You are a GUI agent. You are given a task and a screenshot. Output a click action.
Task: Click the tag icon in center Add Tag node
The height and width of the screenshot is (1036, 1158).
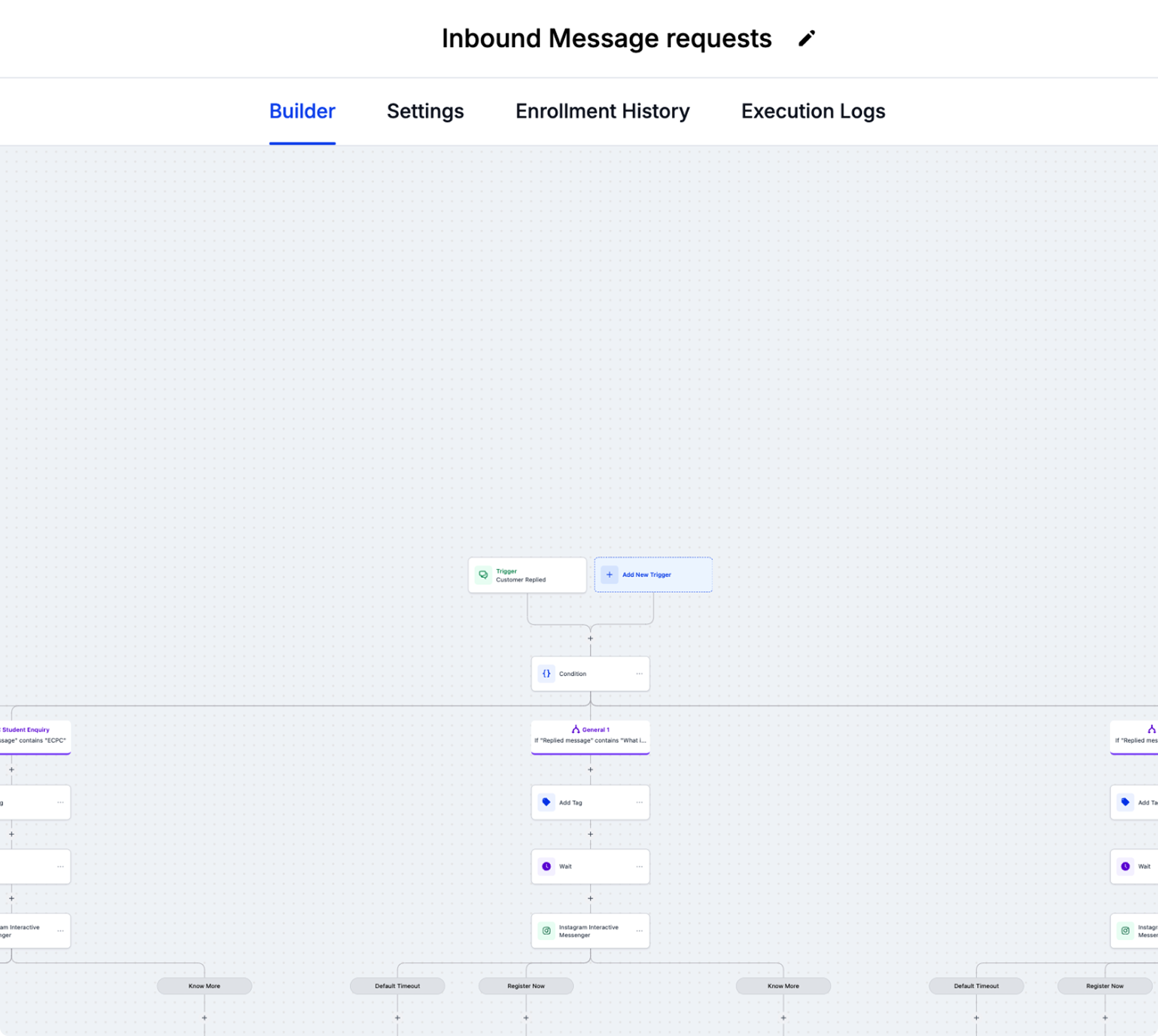tap(547, 803)
